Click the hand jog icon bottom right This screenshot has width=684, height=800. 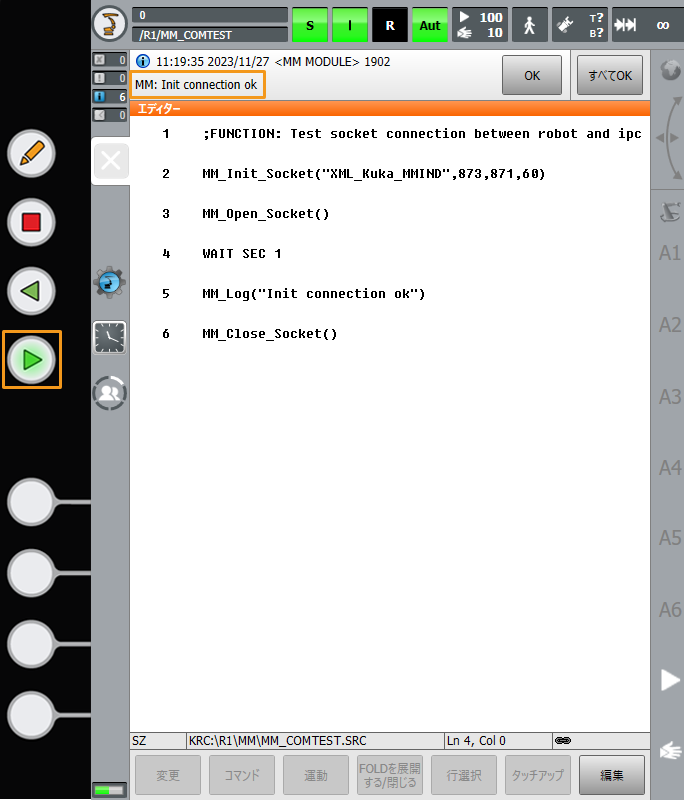point(670,751)
